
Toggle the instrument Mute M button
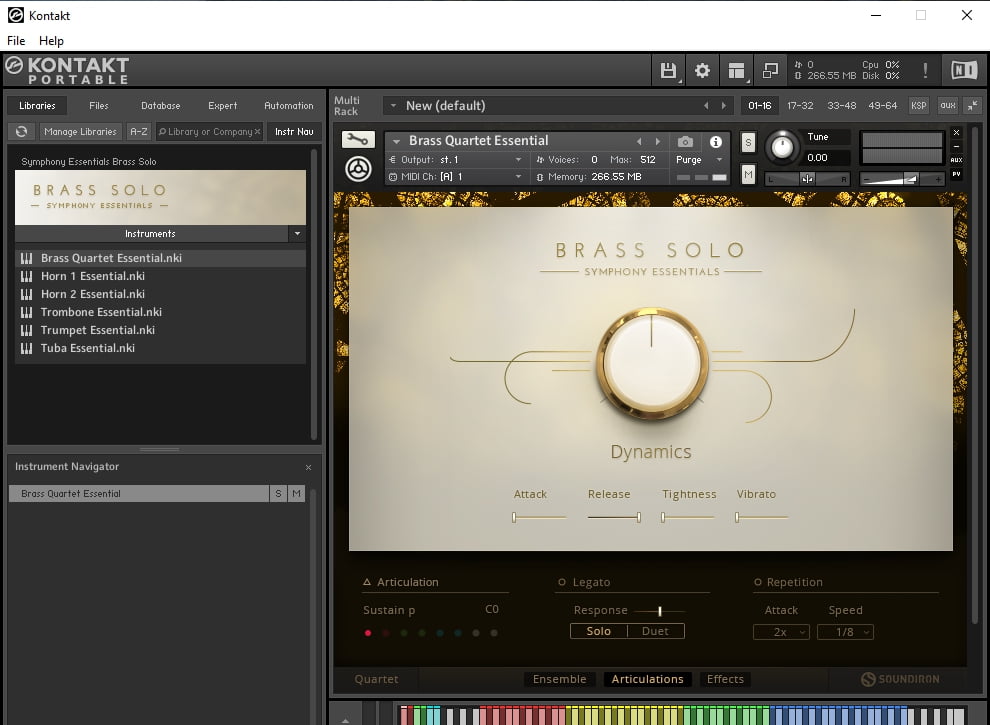[748, 174]
